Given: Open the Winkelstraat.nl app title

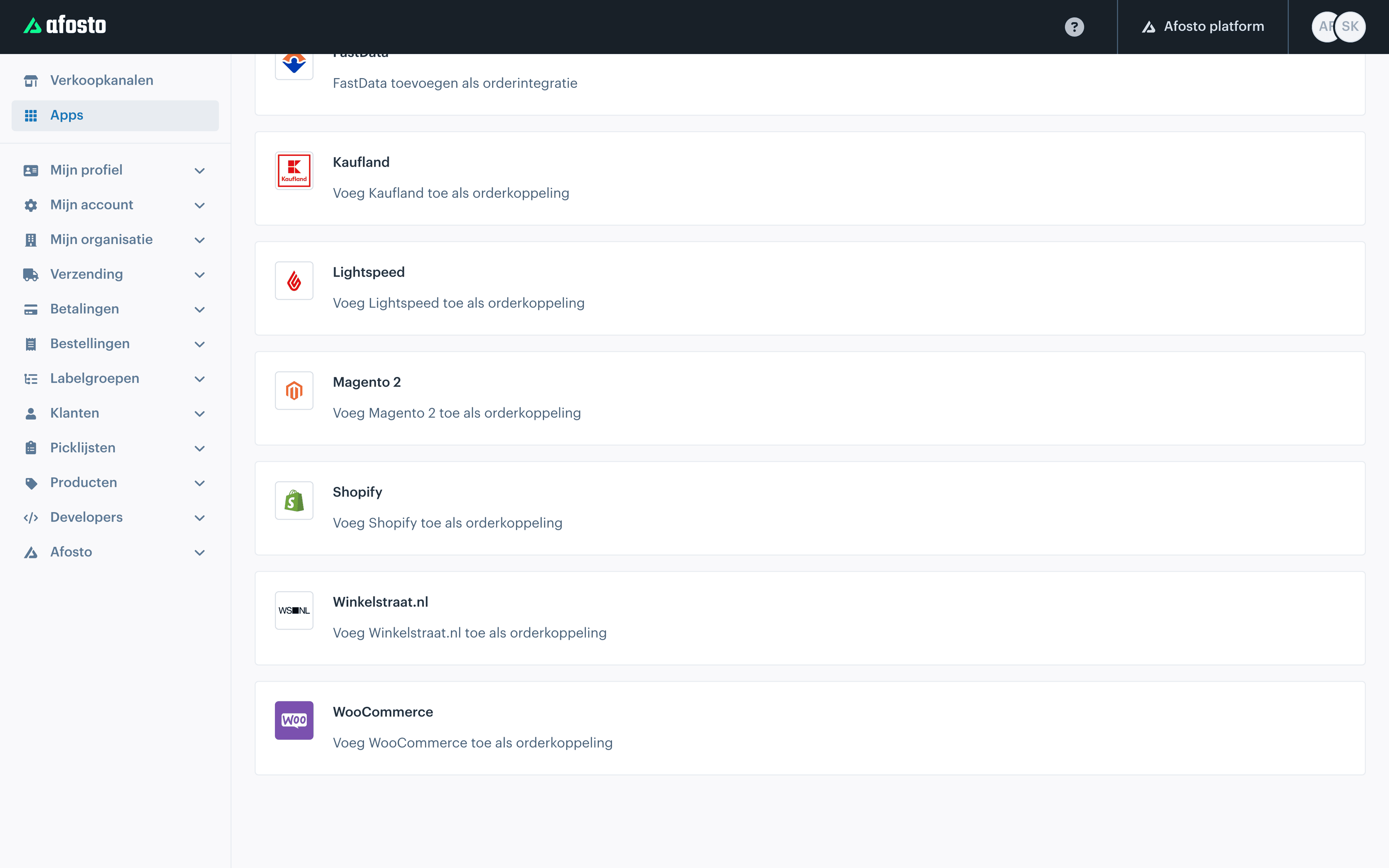Looking at the screenshot, I should point(381,602).
